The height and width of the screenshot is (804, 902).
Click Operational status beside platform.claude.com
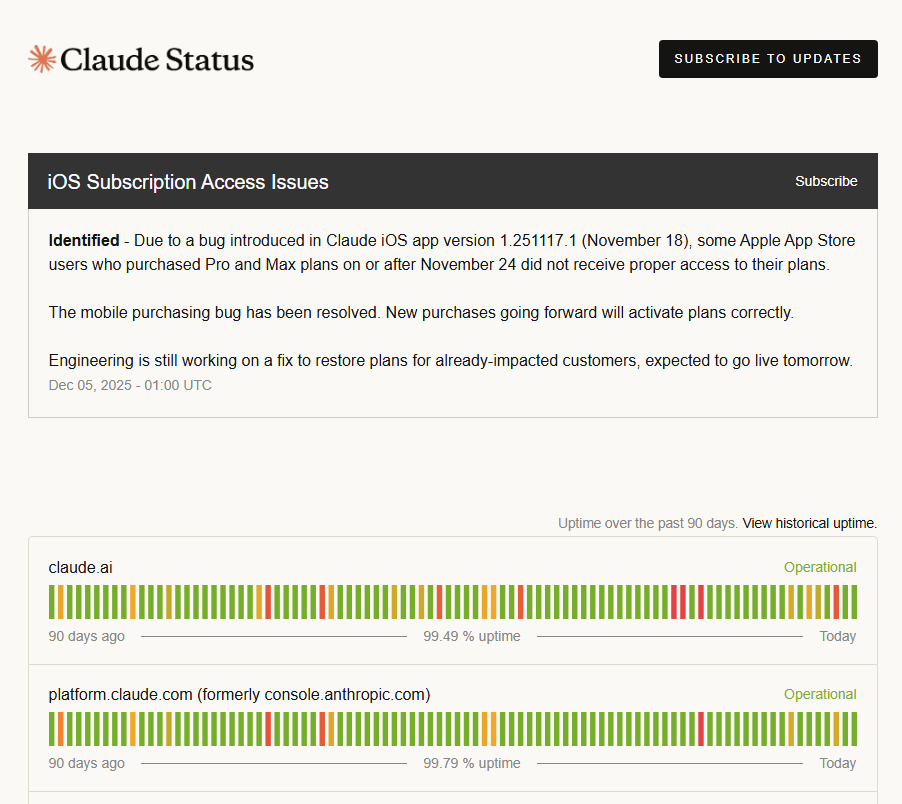tap(819, 694)
